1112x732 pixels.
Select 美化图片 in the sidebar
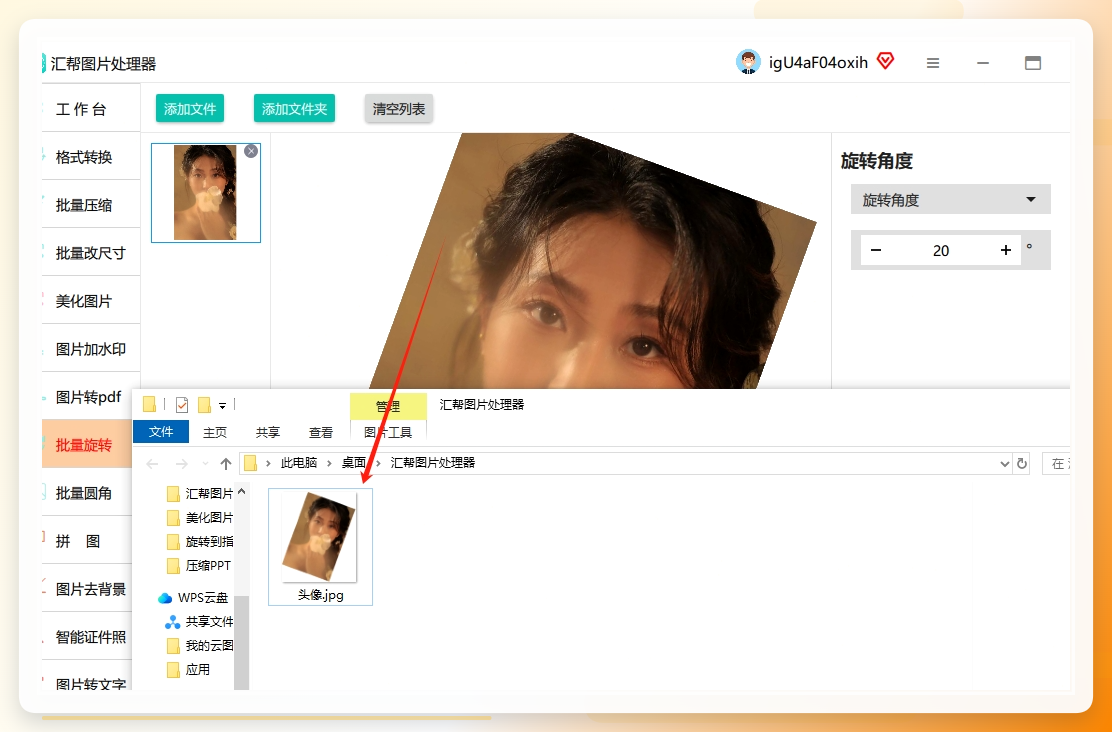click(x=91, y=301)
